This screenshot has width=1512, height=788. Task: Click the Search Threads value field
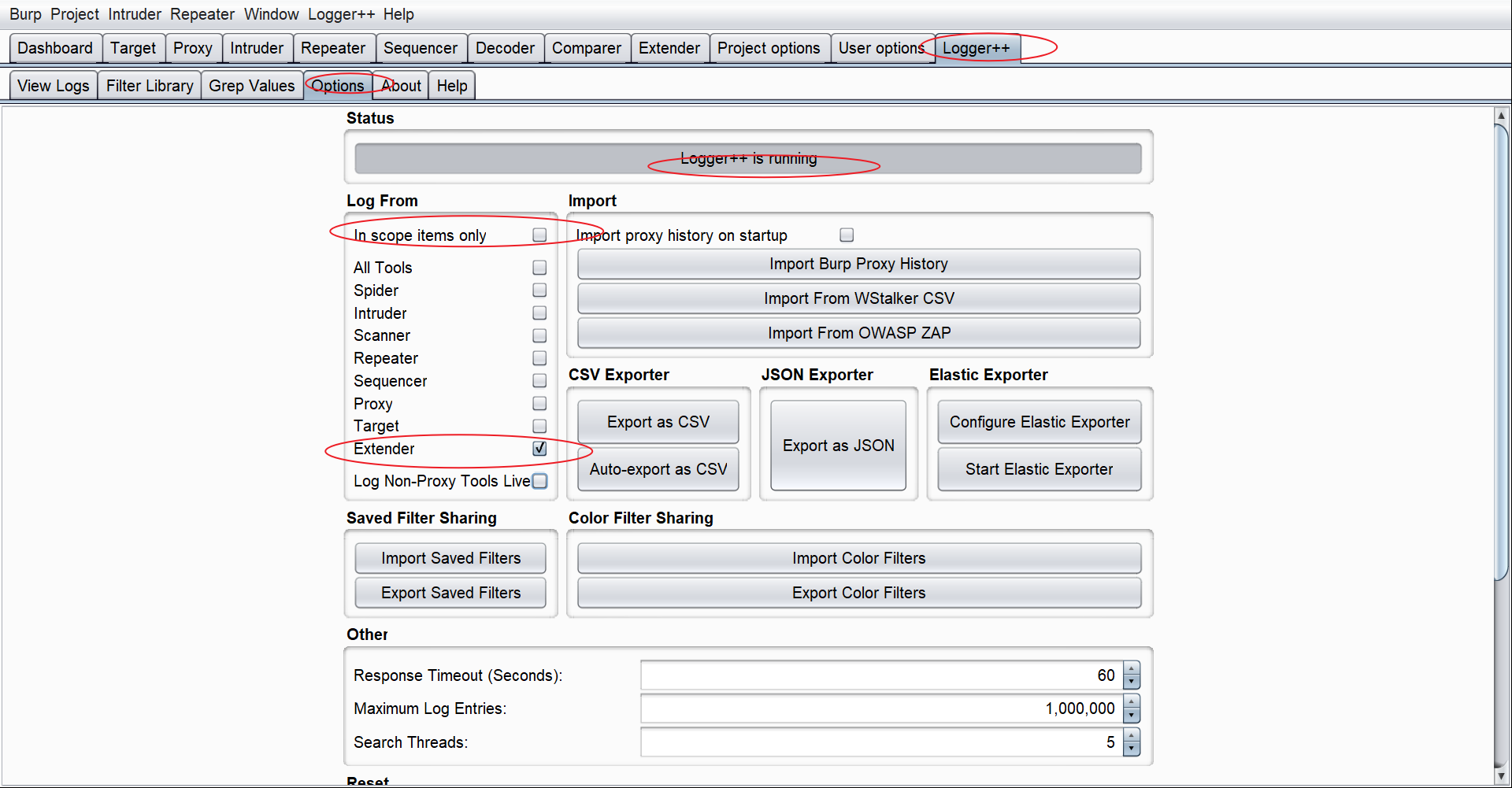pyautogui.click(x=882, y=742)
